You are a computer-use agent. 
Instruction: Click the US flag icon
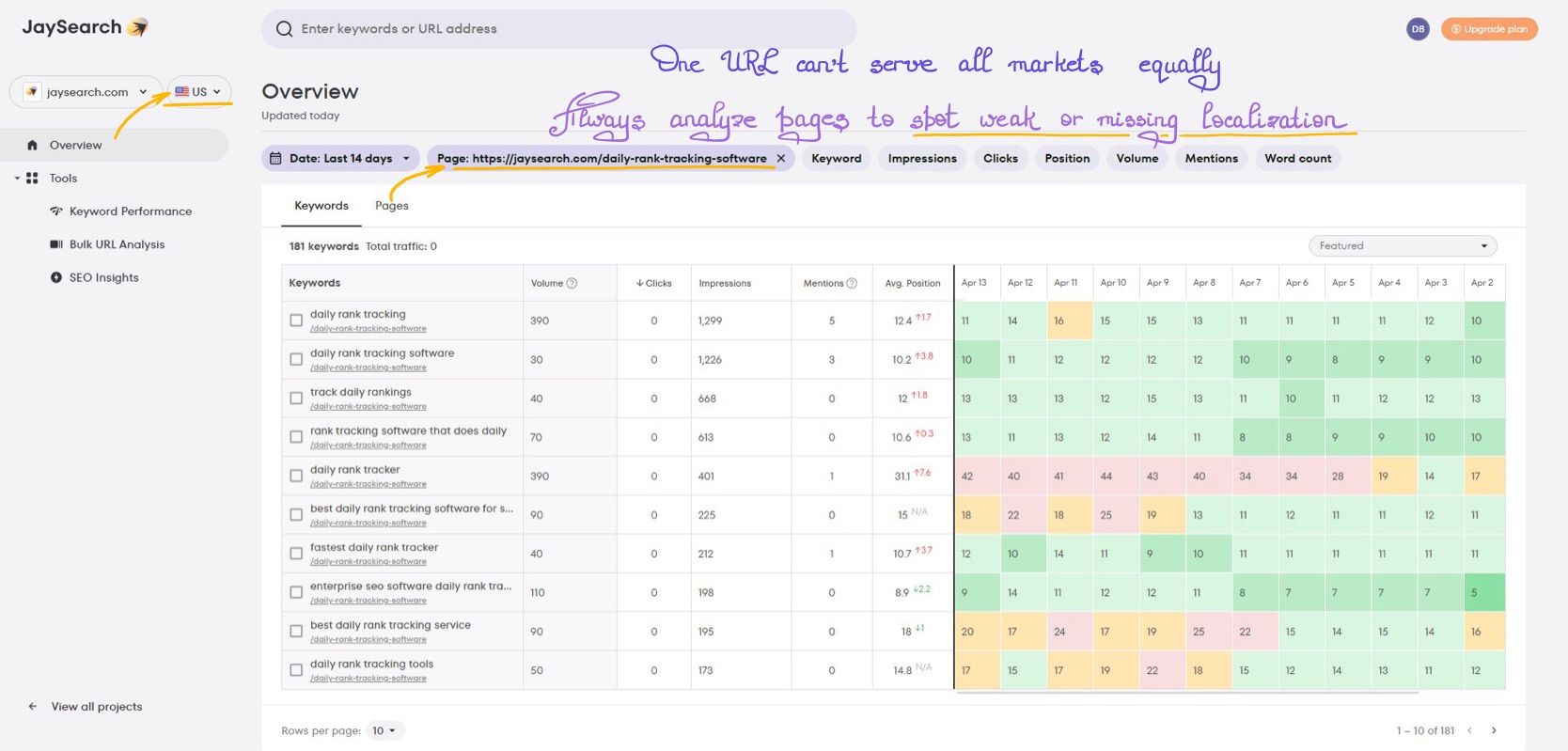(181, 92)
